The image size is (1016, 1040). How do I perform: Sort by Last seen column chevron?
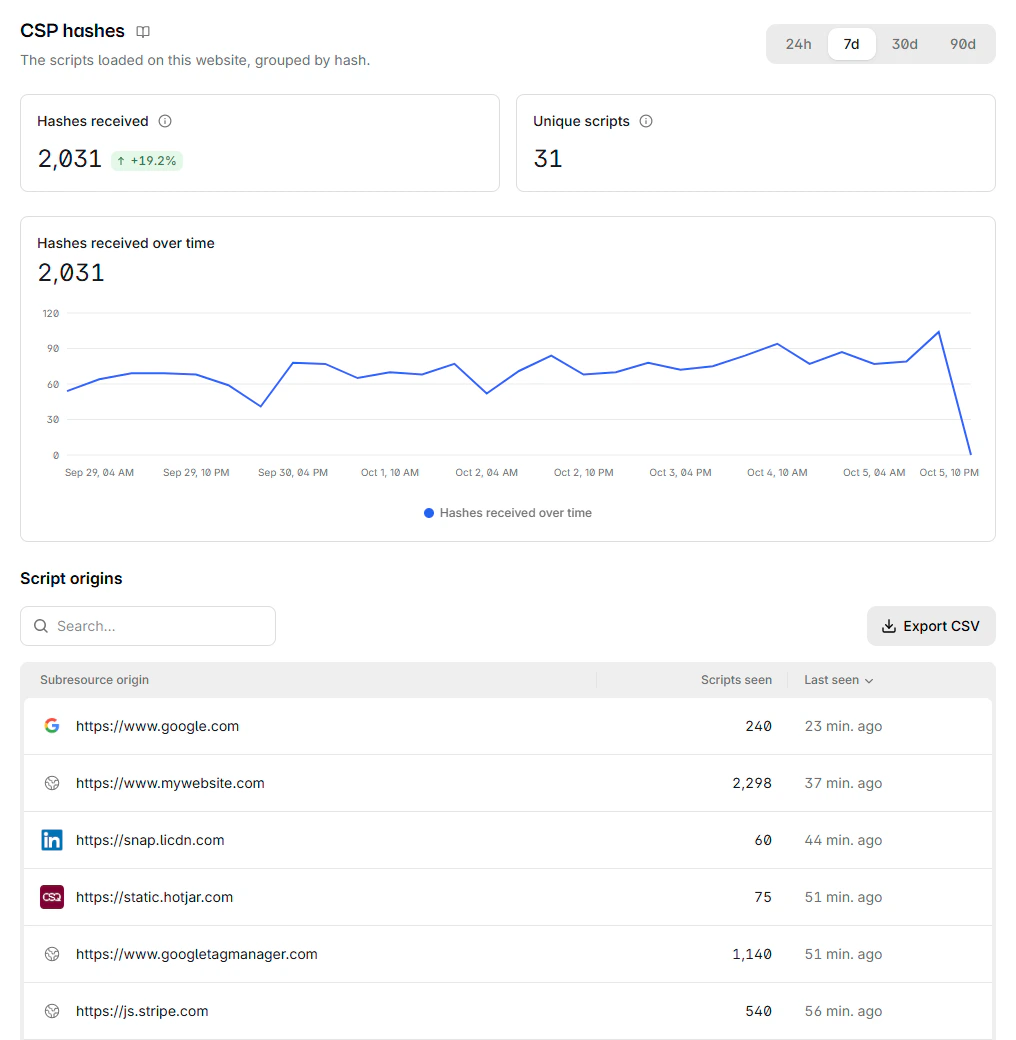tap(869, 681)
